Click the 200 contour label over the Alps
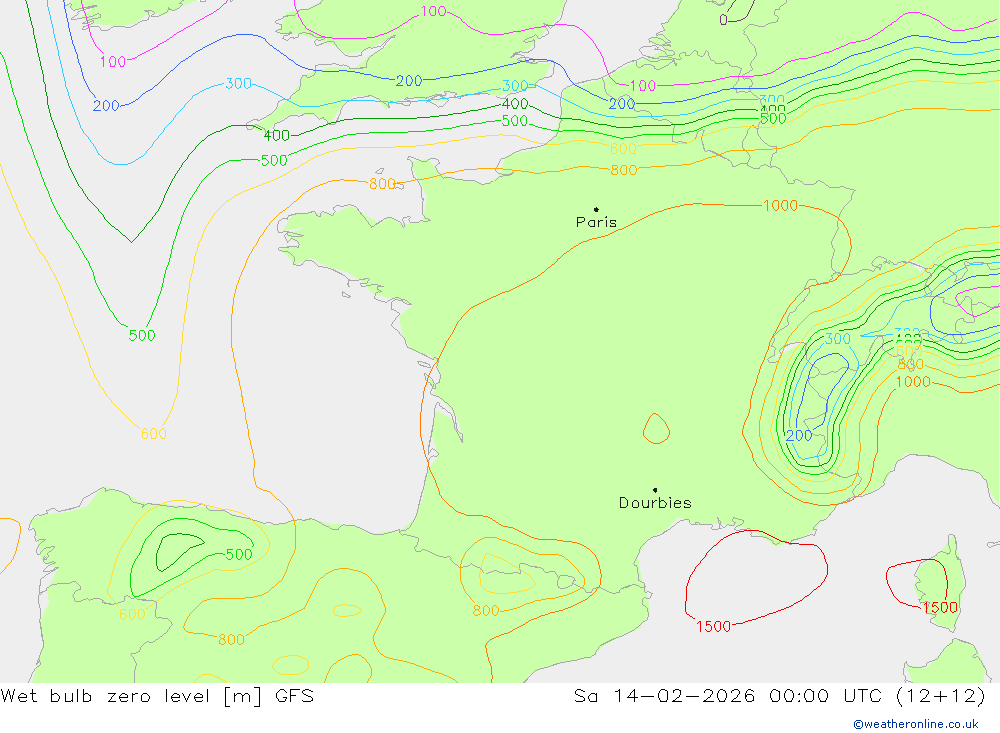 799,436
